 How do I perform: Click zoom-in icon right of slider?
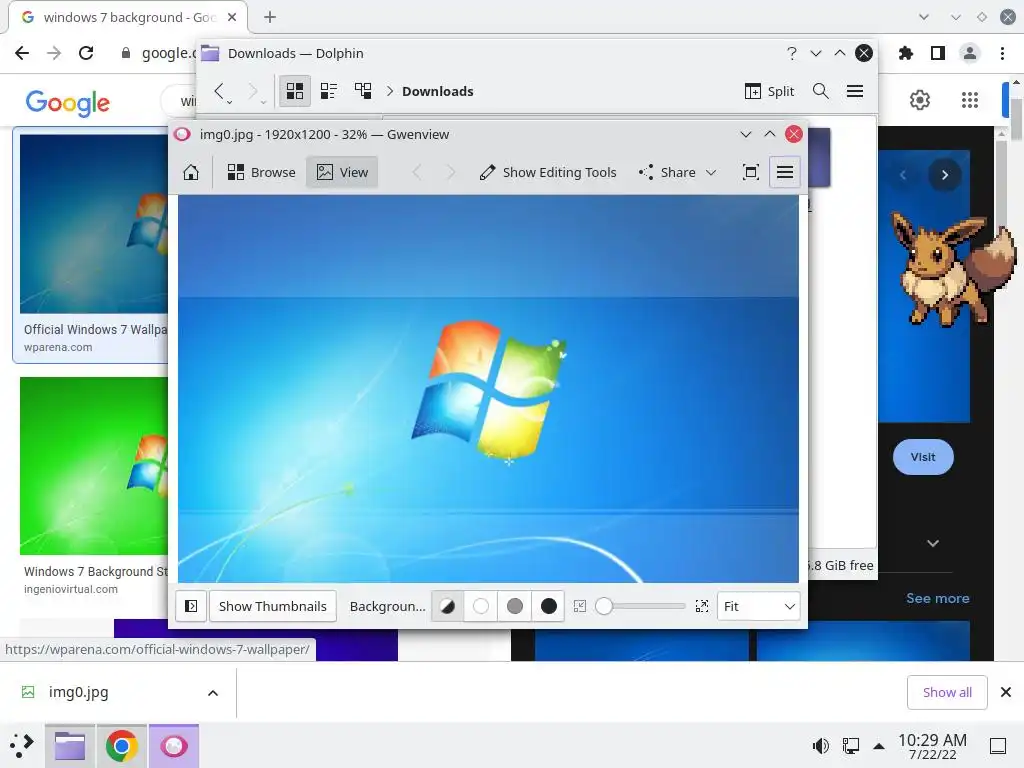pos(702,606)
